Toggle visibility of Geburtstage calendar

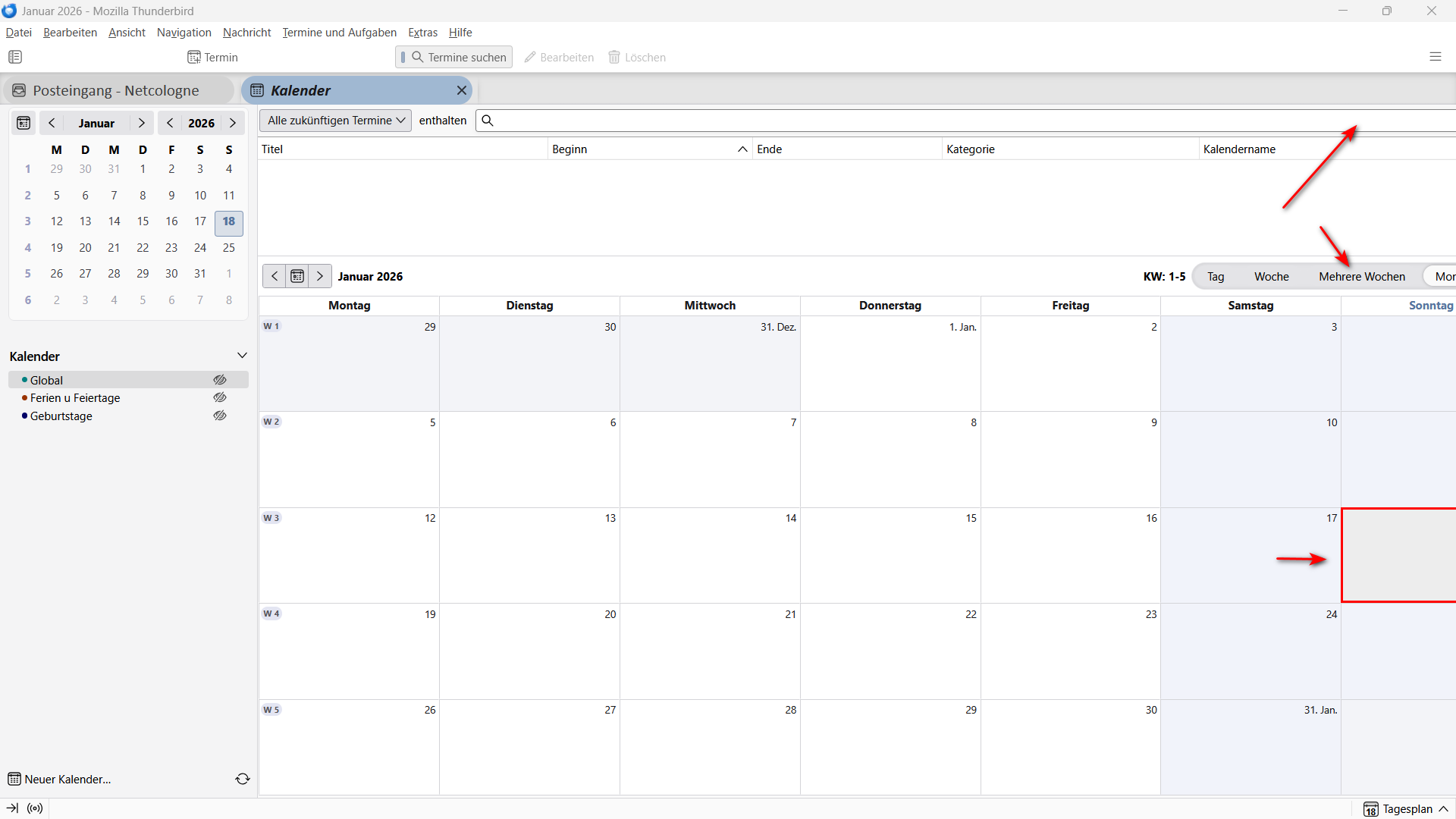(x=220, y=416)
